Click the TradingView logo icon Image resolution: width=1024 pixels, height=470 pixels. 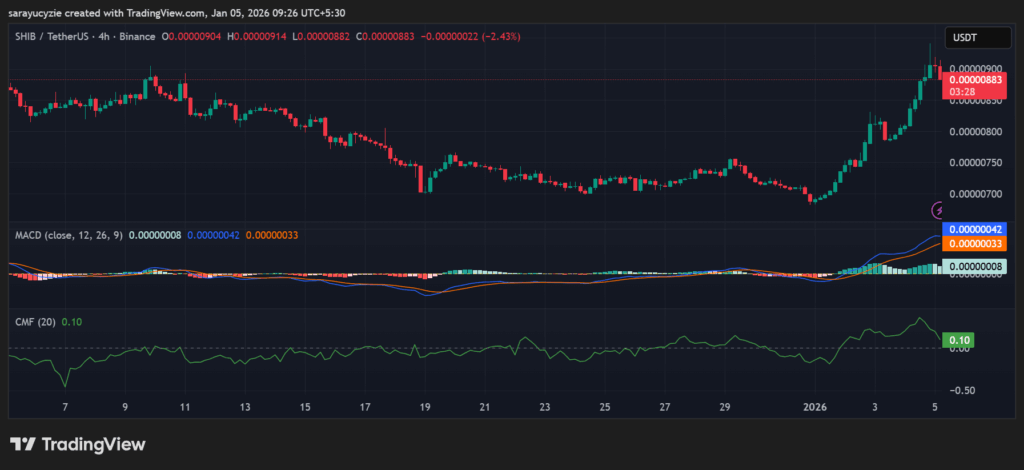point(23,444)
